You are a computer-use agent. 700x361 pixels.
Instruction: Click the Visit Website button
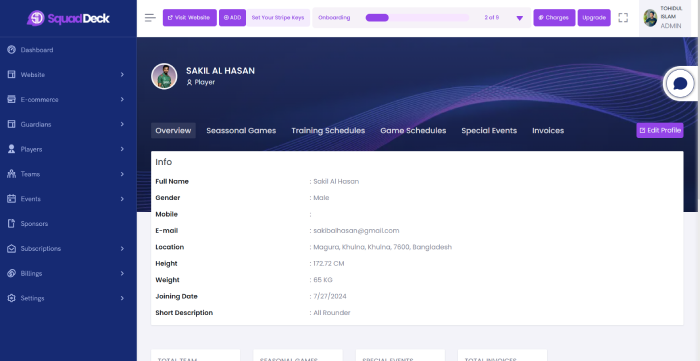[x=190, y=18]
